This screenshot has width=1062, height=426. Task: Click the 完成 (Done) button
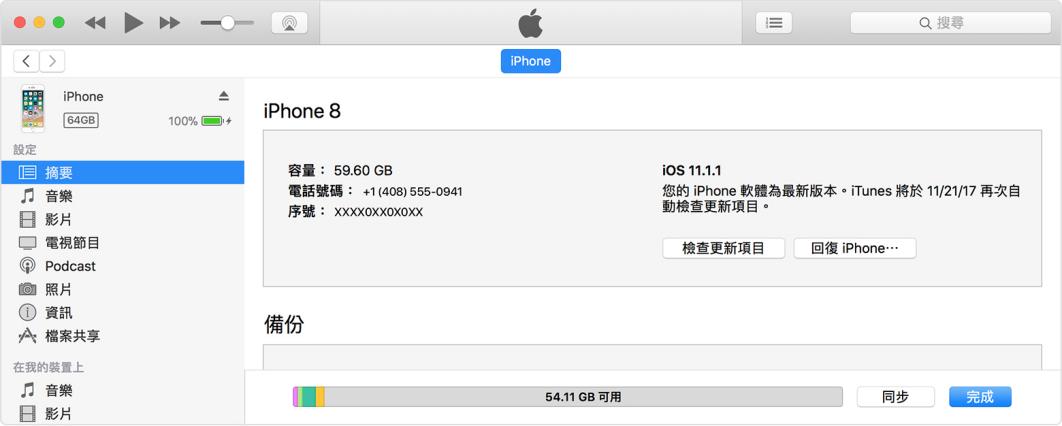tap(980, 397)
